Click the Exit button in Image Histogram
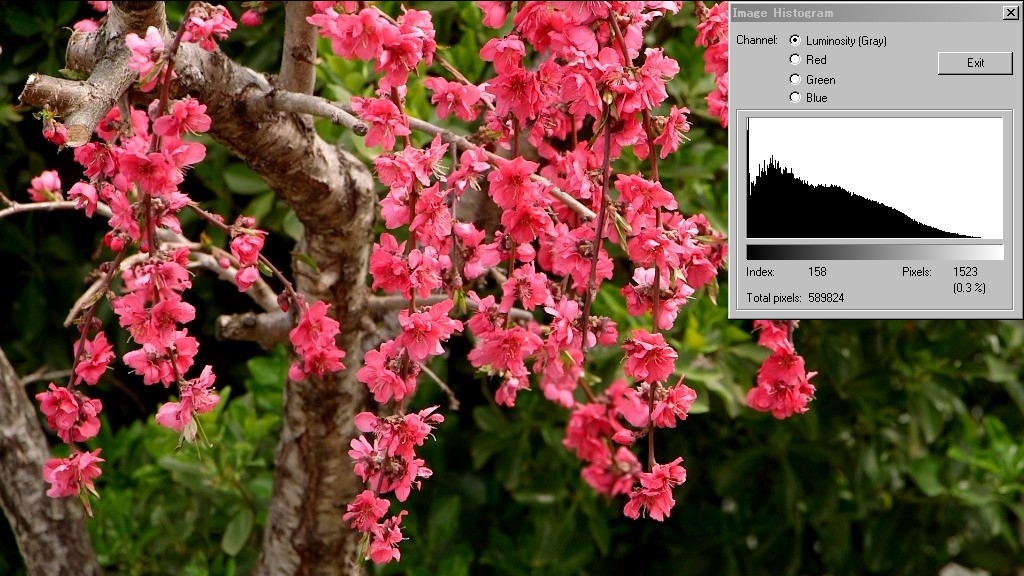The height and width of the screenshot is (576, 1024). pyautogui.click(x=975, y=63)
